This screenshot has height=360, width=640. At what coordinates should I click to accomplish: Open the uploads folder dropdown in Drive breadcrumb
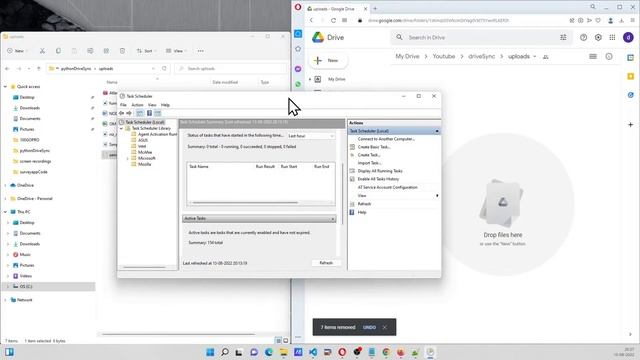pyautogui.click(x=534, y=57)
